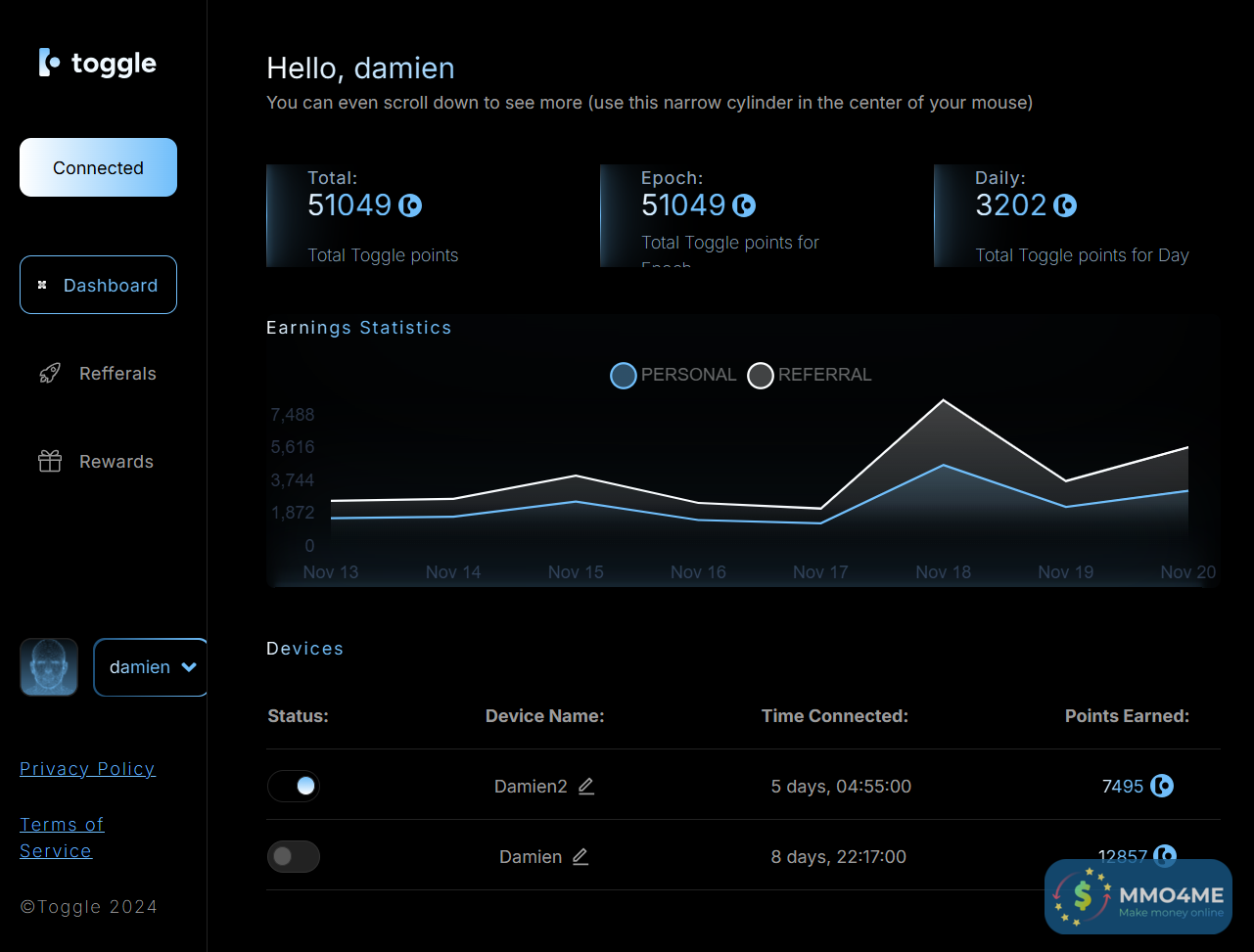This screenshot has height=952, width=1254.
Task: Click the Epoch points coin icon
Action: [x=744, y=205]
